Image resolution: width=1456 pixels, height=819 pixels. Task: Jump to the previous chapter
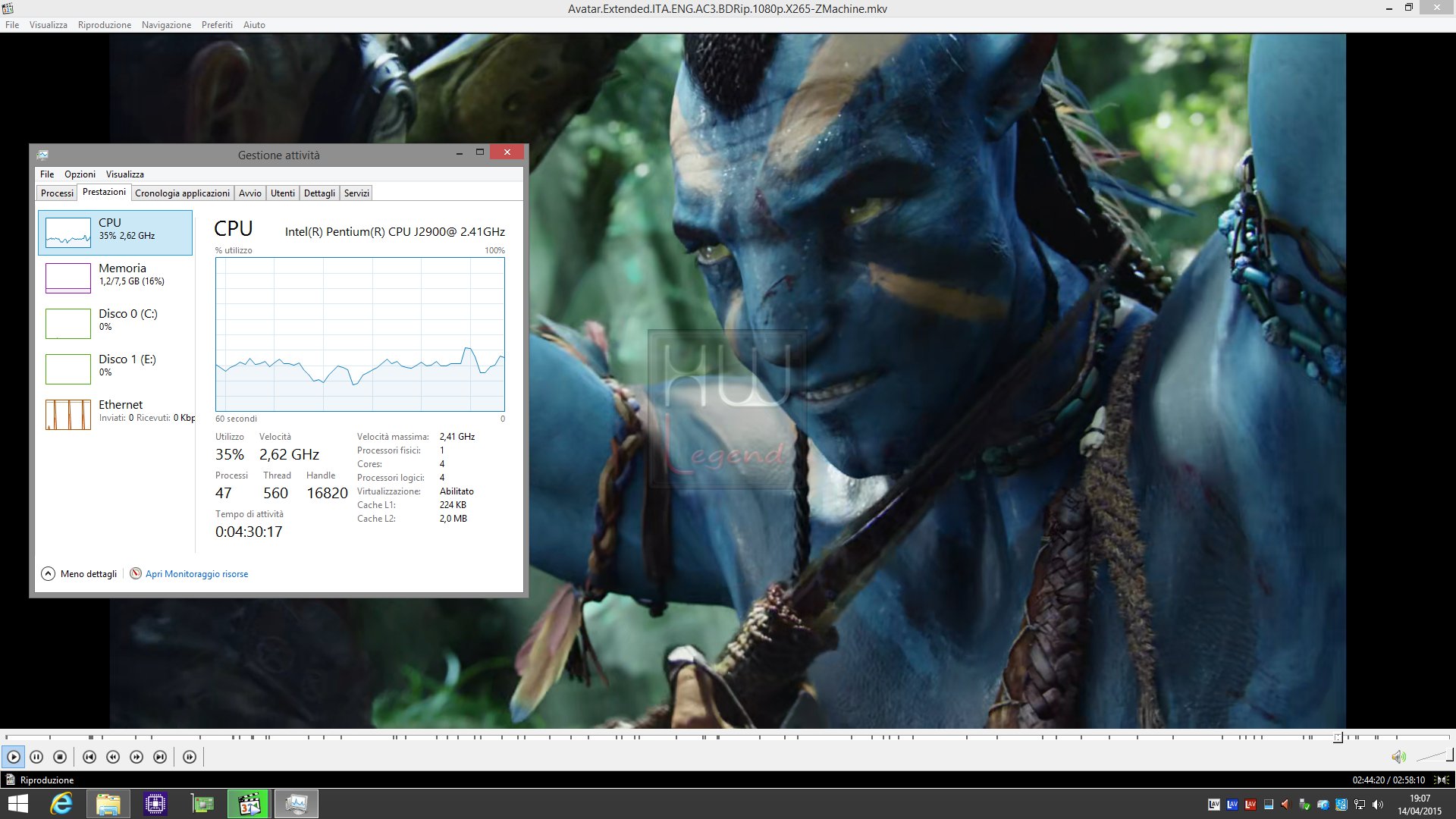pos(89,757)
